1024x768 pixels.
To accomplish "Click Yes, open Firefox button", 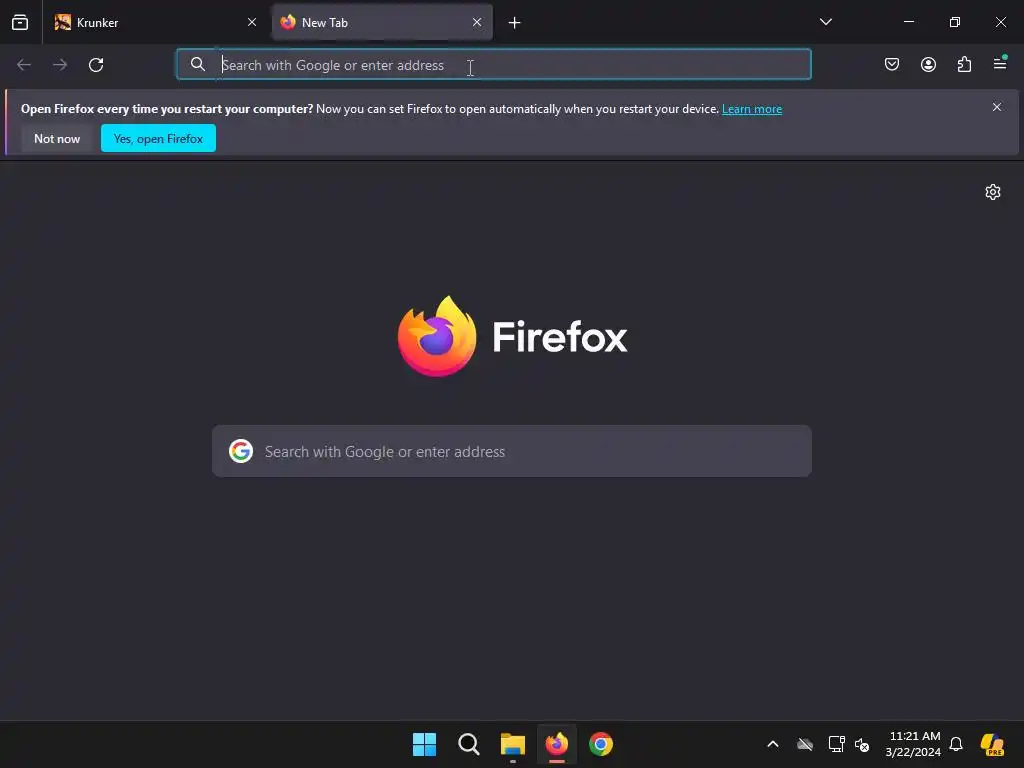I will click(158, 138).
